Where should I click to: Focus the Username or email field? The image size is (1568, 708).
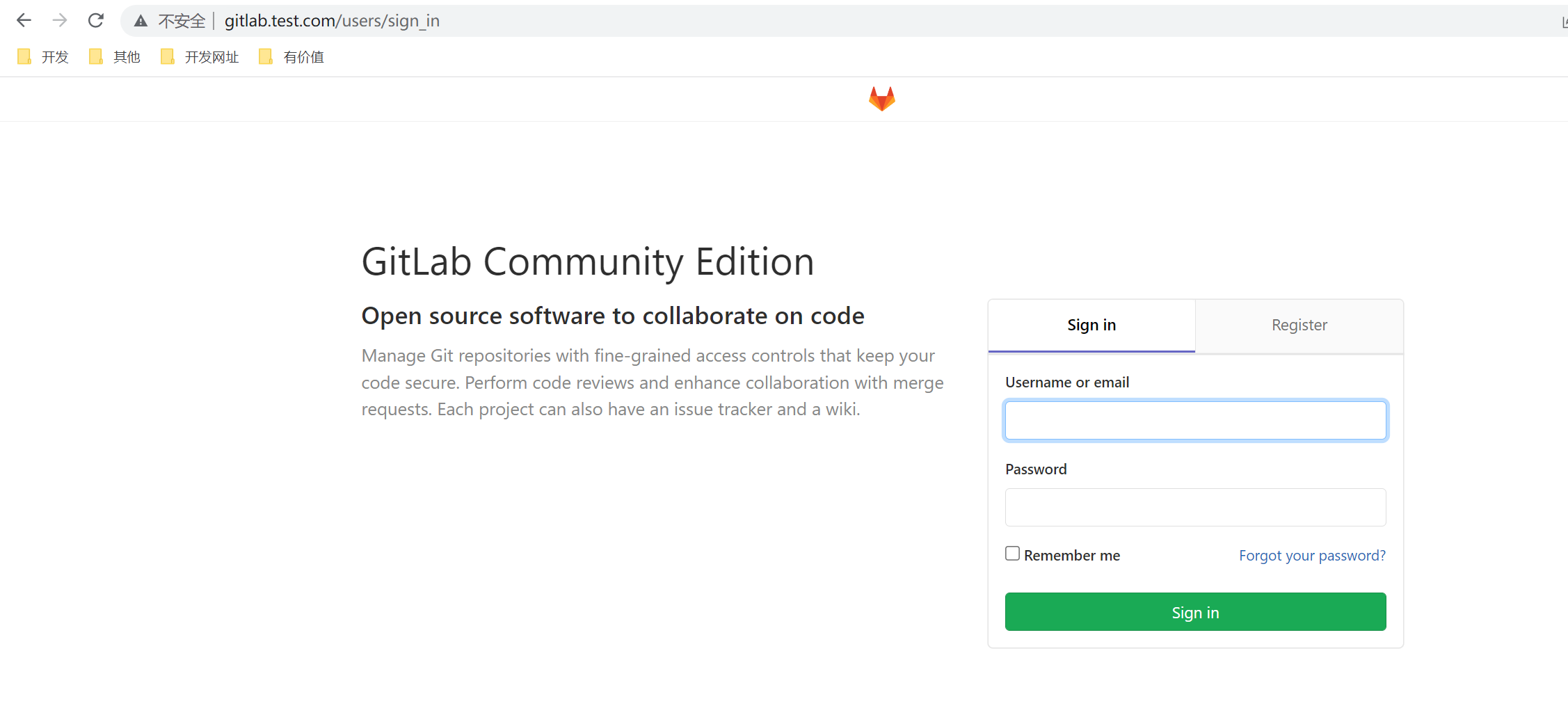[x=1195, y=420]
